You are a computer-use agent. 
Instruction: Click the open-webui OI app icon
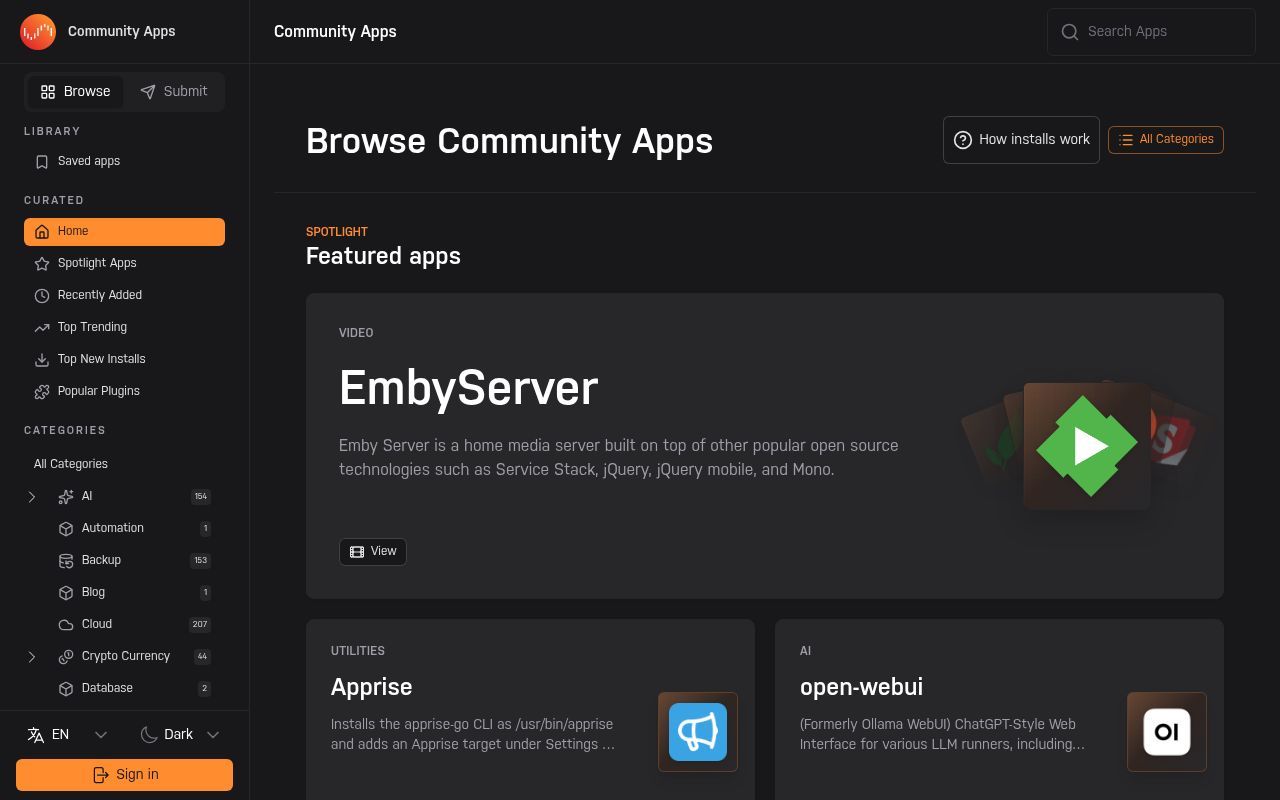click(1167, 732)
